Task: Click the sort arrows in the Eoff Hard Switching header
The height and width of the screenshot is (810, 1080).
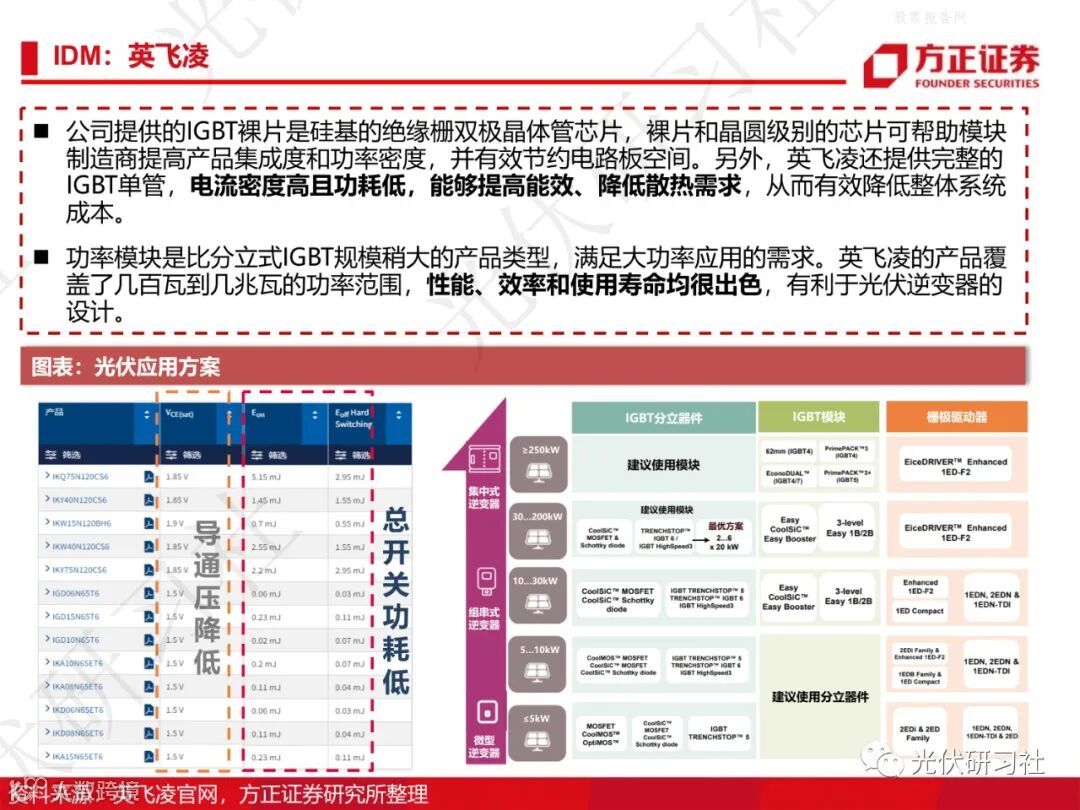Action: (399, 415)
